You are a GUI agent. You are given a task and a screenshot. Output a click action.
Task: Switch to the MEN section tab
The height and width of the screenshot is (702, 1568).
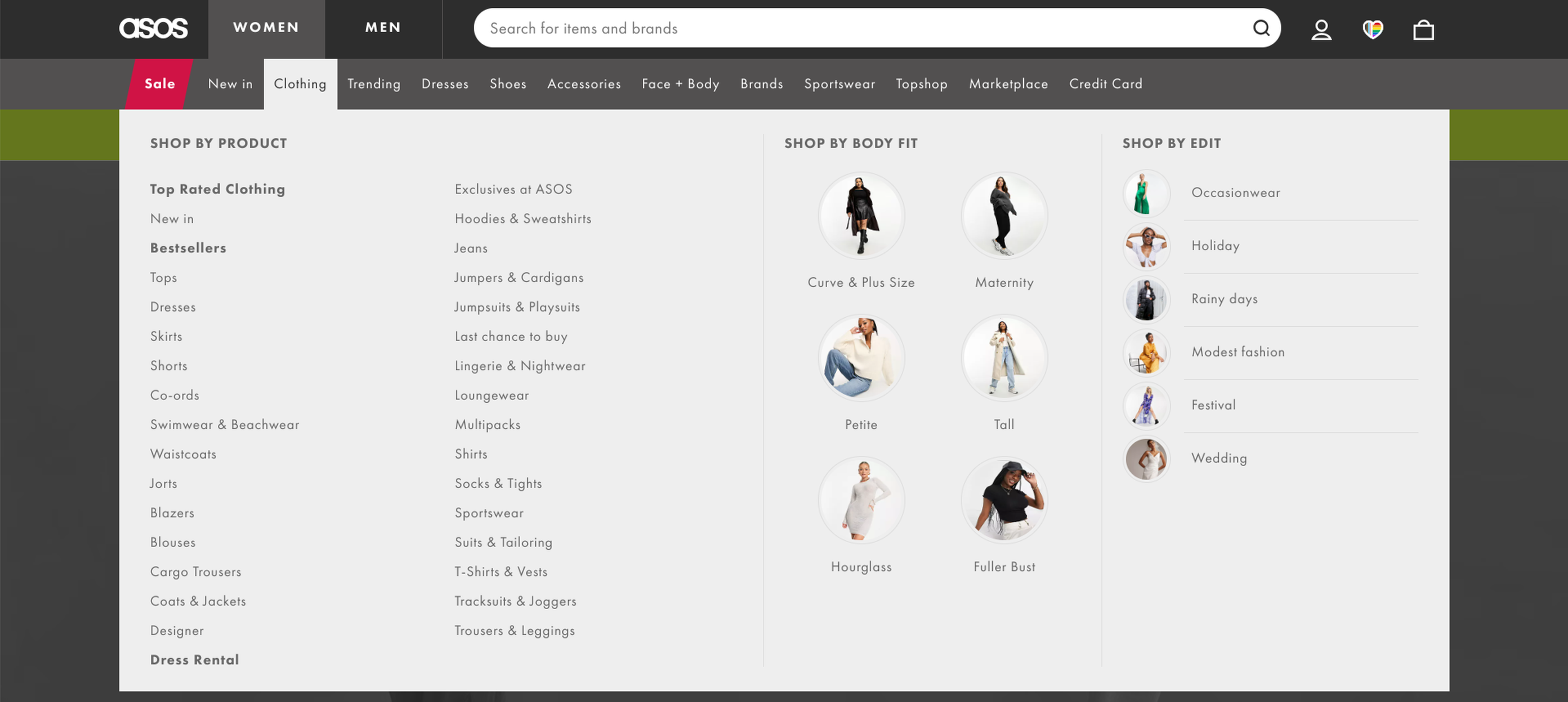point(383,27)
